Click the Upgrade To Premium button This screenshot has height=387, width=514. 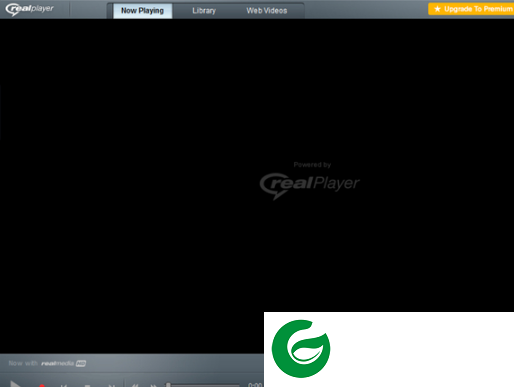pyautogui.click(x=471, y=9)
